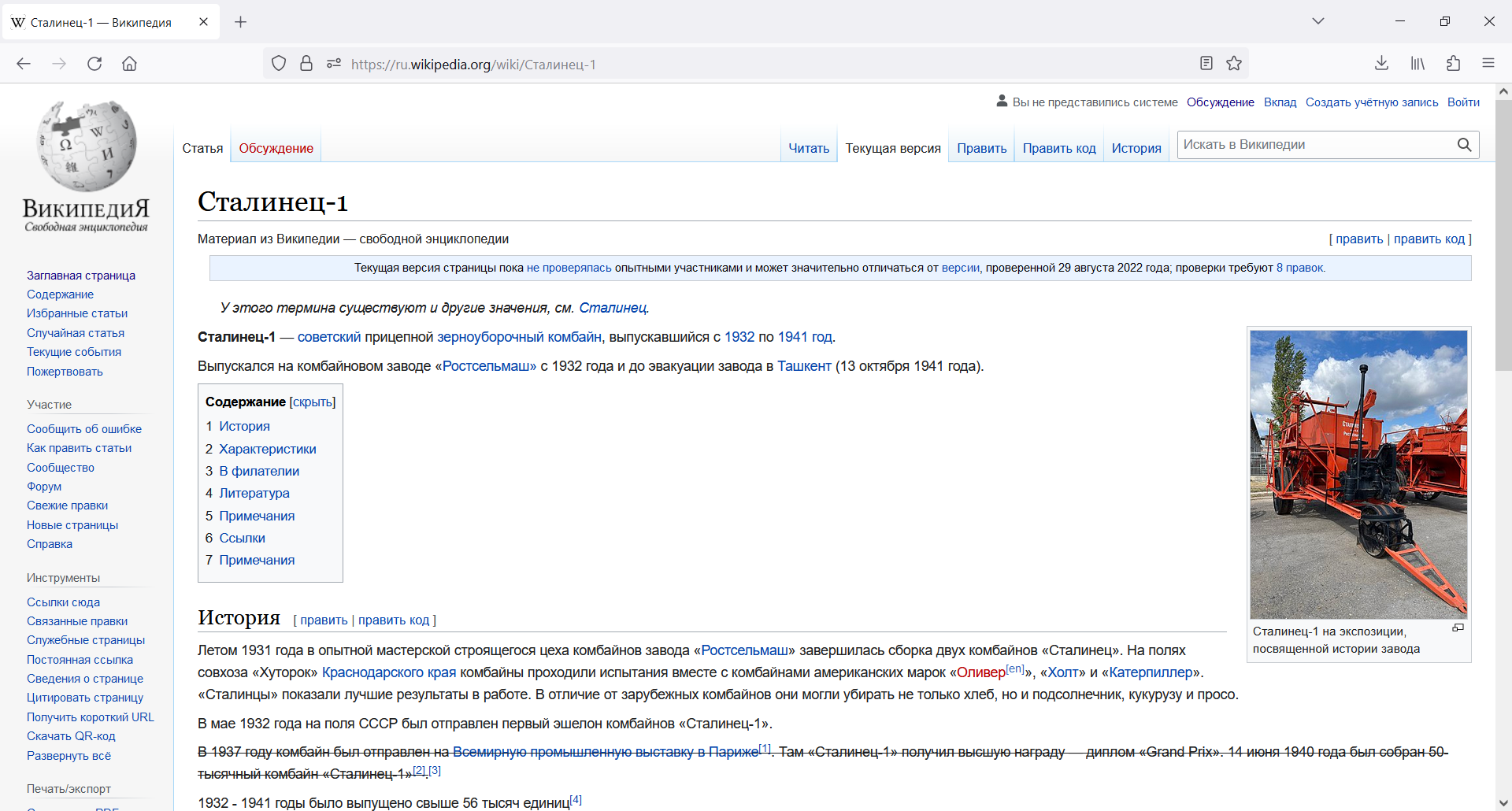Click the Искать в Википедии search field
Image resolution: width=1512 pixels, height=811 pixels.
pos(1315,145)
